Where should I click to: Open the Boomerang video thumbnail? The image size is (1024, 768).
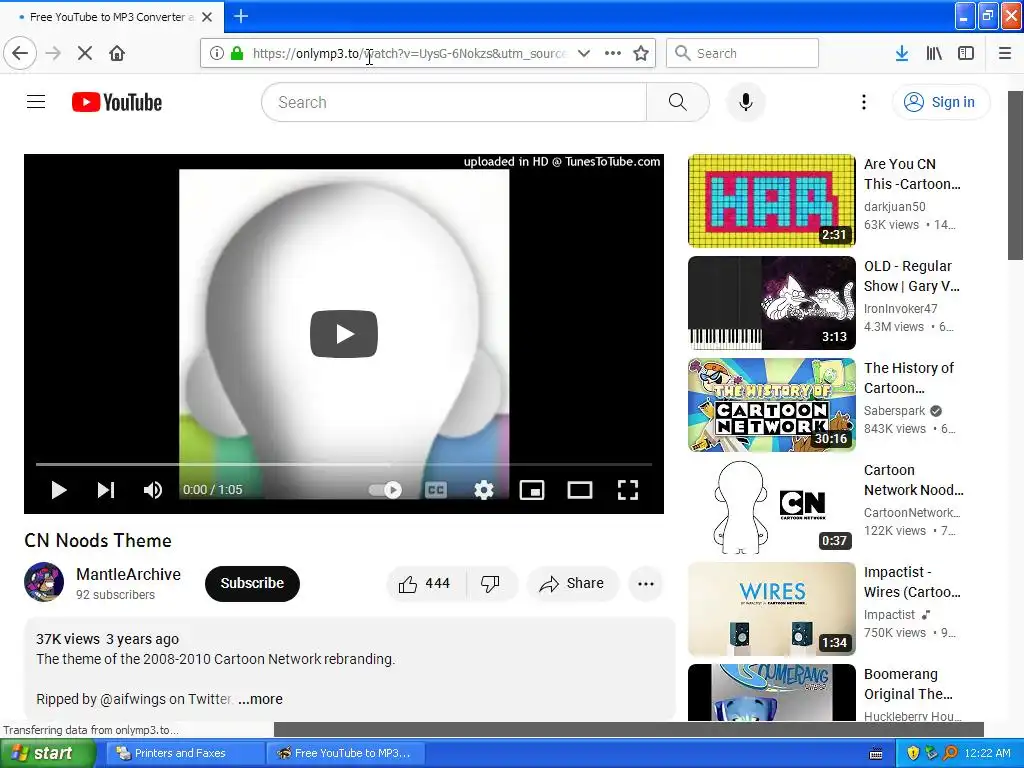pyautogui.click(x=771, y=693)
